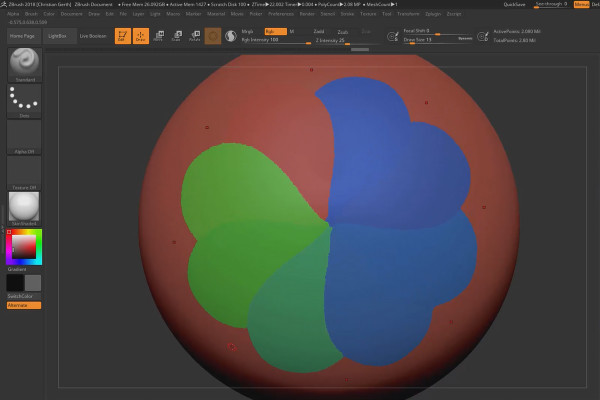Open the Zplugin menu
Screen dimensions: 600x400
point(433,14)
